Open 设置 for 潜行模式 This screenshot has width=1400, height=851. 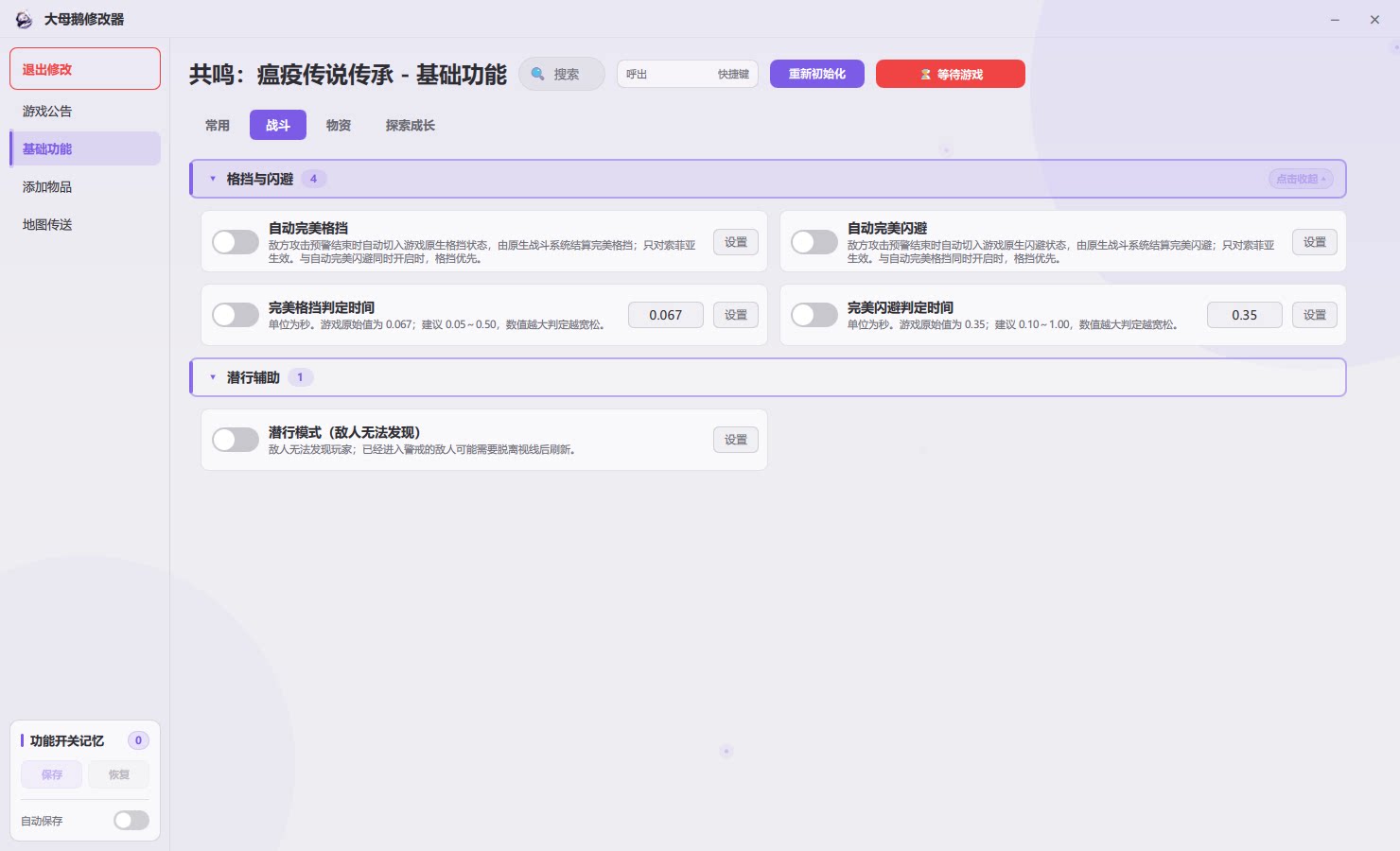click(736, 440)
